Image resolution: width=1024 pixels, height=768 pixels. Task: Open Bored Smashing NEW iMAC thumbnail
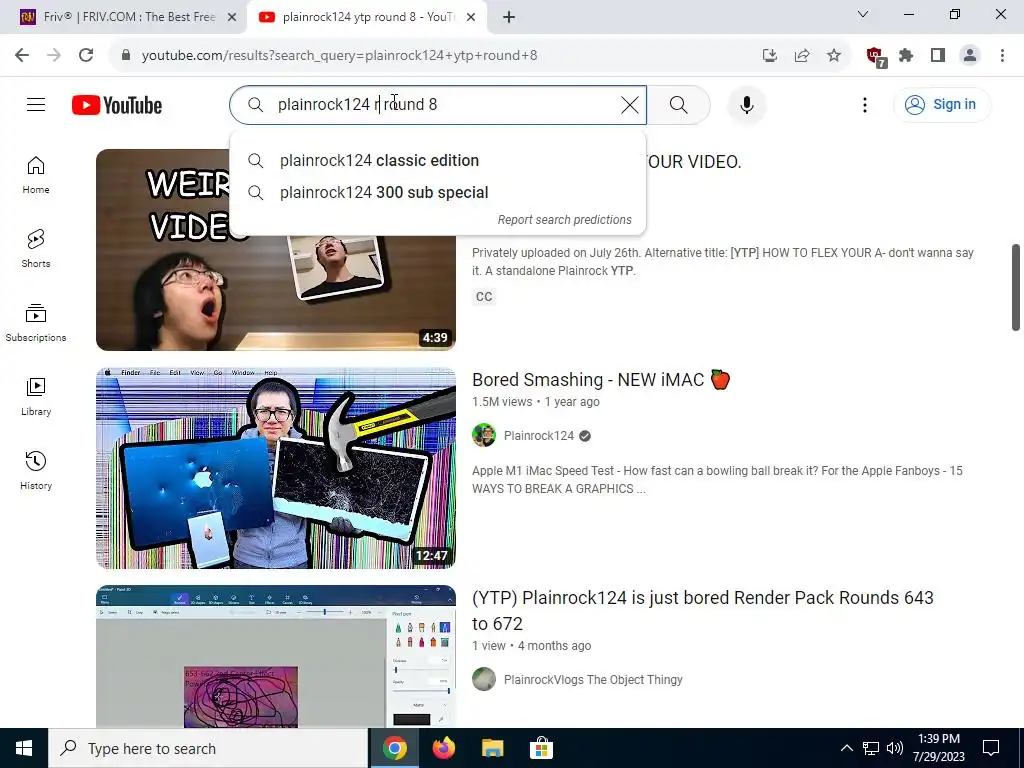point(276,468)
